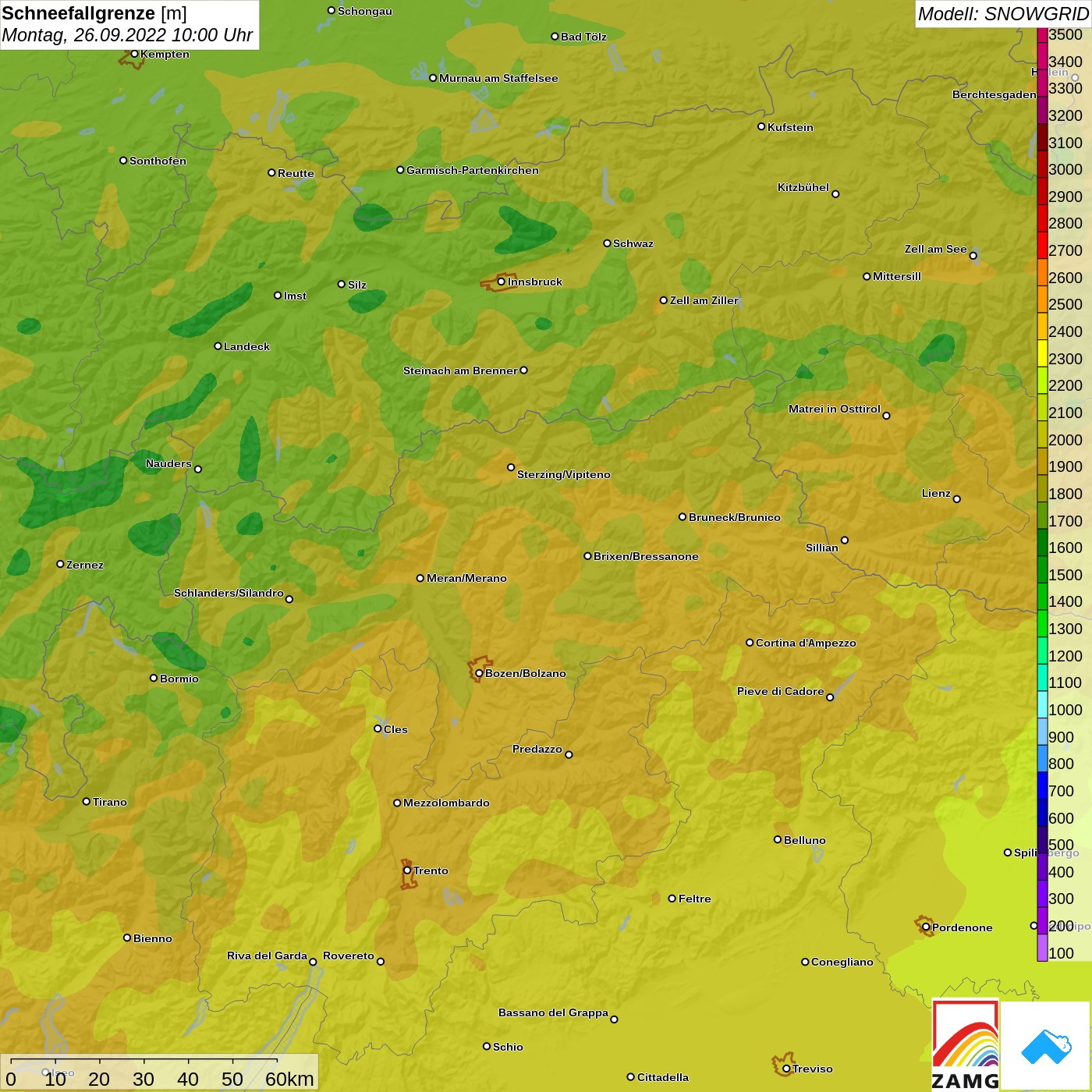Click the Sterzing/Vipiteno label
1092x1092 pixels.
click(564, 474)
